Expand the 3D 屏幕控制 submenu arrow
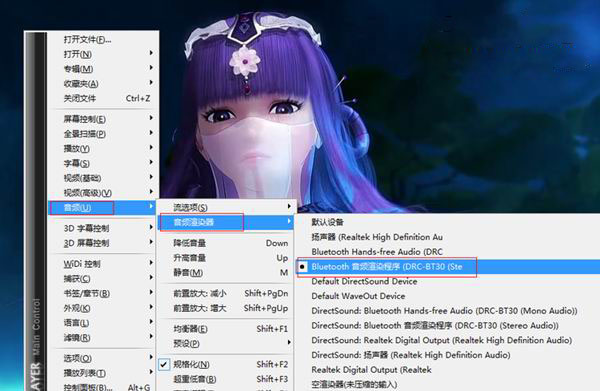The width and height of the screenshot is (600, 391). click(x=151, y=242)
